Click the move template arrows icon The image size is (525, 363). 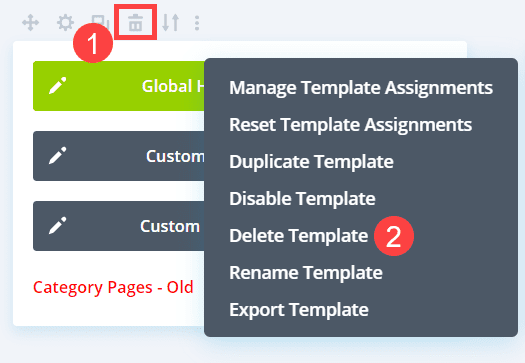pyautogui.click(x=30, y=23)
